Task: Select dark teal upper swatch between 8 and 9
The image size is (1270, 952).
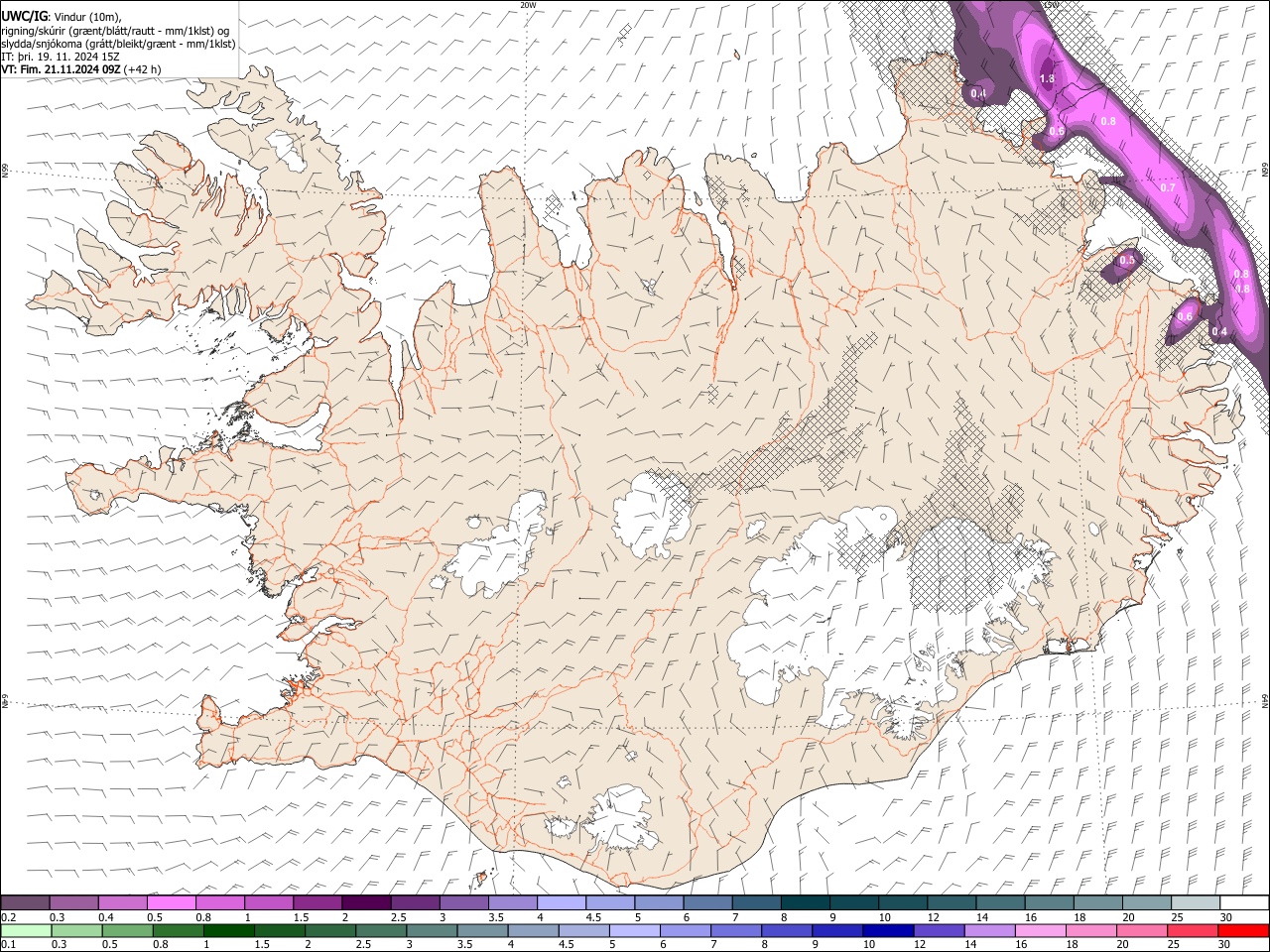Action: pyautogui.click(x=805, y=903)
